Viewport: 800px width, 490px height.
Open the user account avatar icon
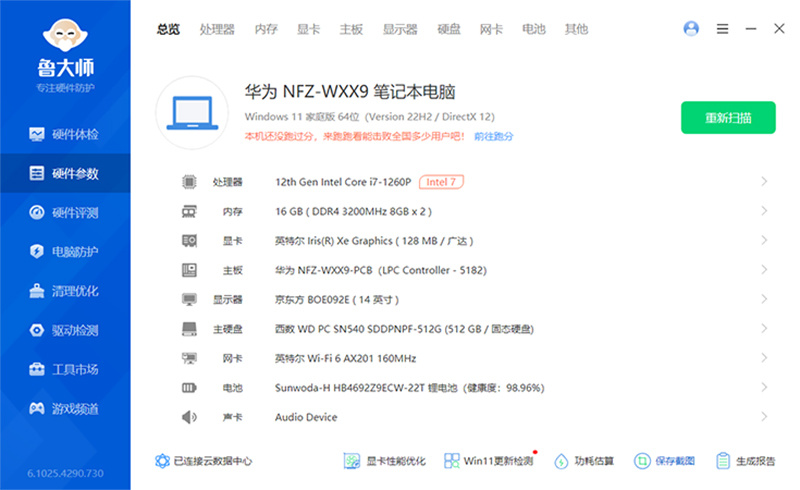pyautogui.click(x=691, y=29)
